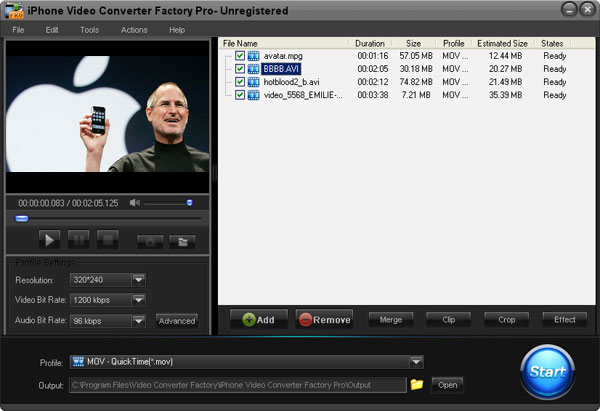This screenshot has width=600, height=411.
Task: Click the volume slider handle
Action: pyautogui.click(x=189, y=203)
